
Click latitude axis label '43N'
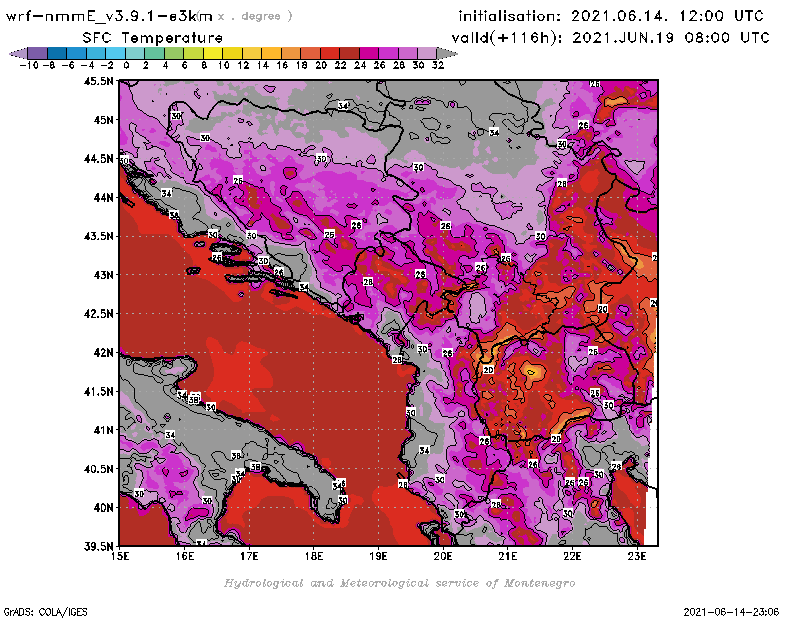(103, 275)
